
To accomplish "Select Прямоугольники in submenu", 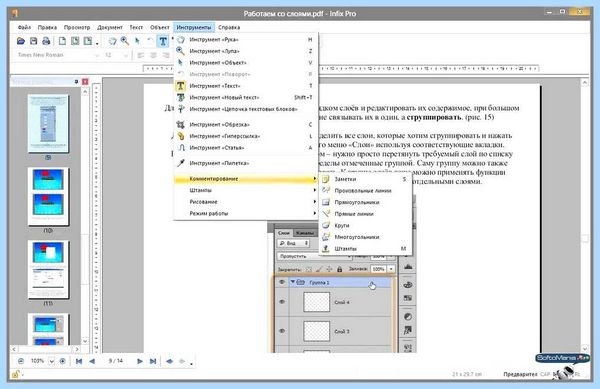I will [x=365, y=202].
